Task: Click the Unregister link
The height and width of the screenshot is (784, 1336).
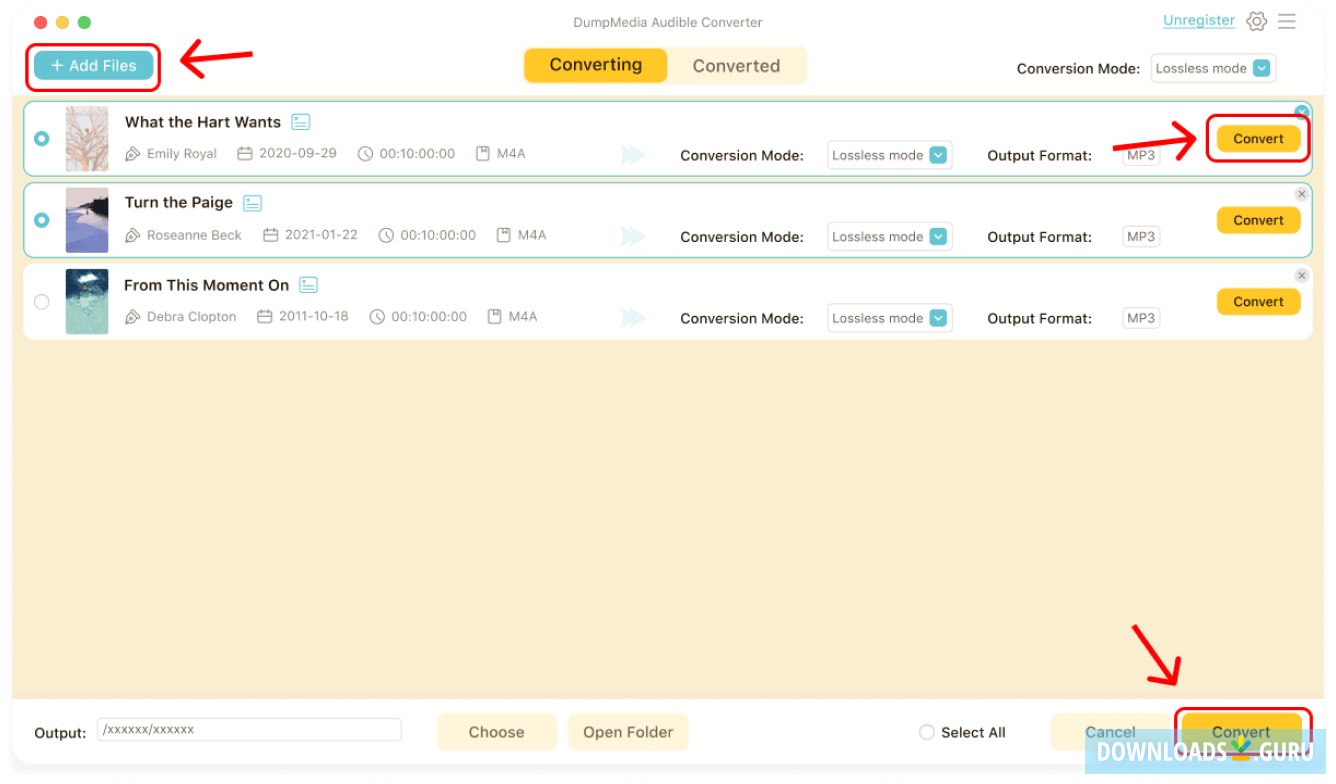Action: (x=1199, y=20)
